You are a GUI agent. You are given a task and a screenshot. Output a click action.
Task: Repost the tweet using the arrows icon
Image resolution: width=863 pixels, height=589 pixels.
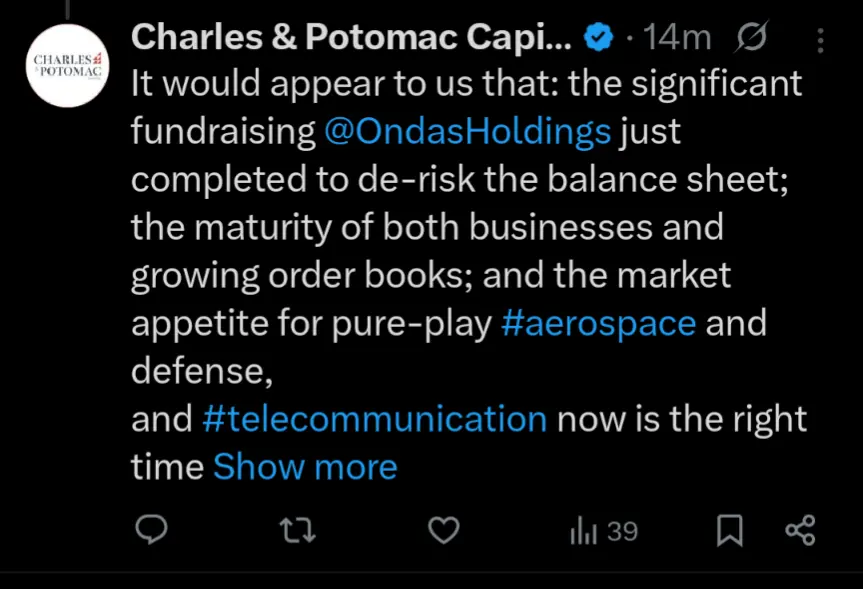297,531
